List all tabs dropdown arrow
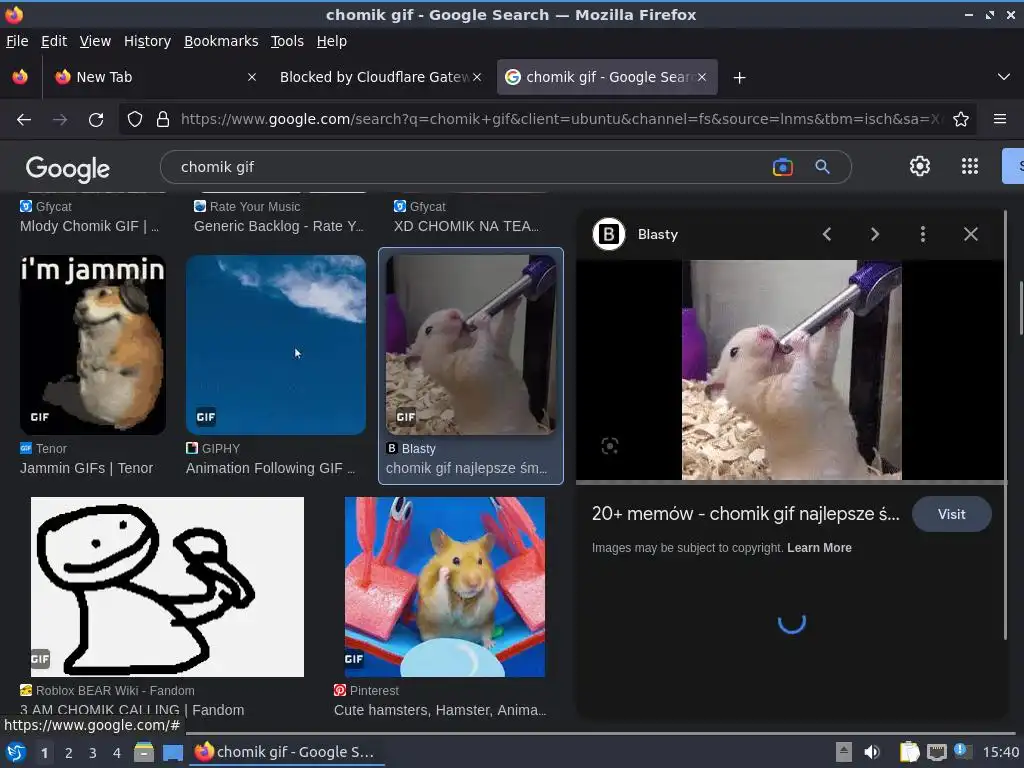The image size is (1024, 768). click(1004, 77)
